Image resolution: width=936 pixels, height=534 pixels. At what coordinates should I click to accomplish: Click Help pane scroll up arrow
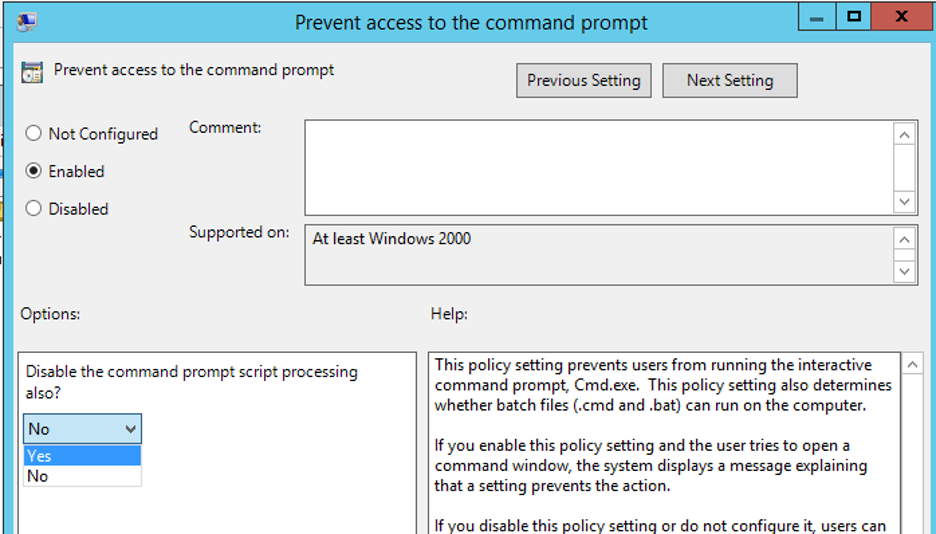(913, 364)
